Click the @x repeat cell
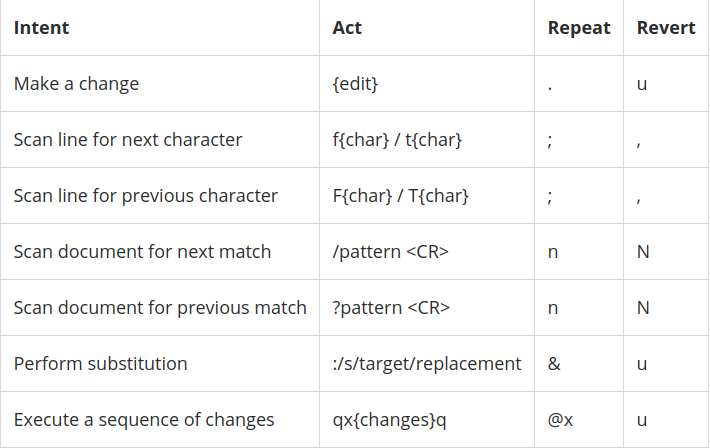This screenshot has height=448, width=710. click(560, 420)
